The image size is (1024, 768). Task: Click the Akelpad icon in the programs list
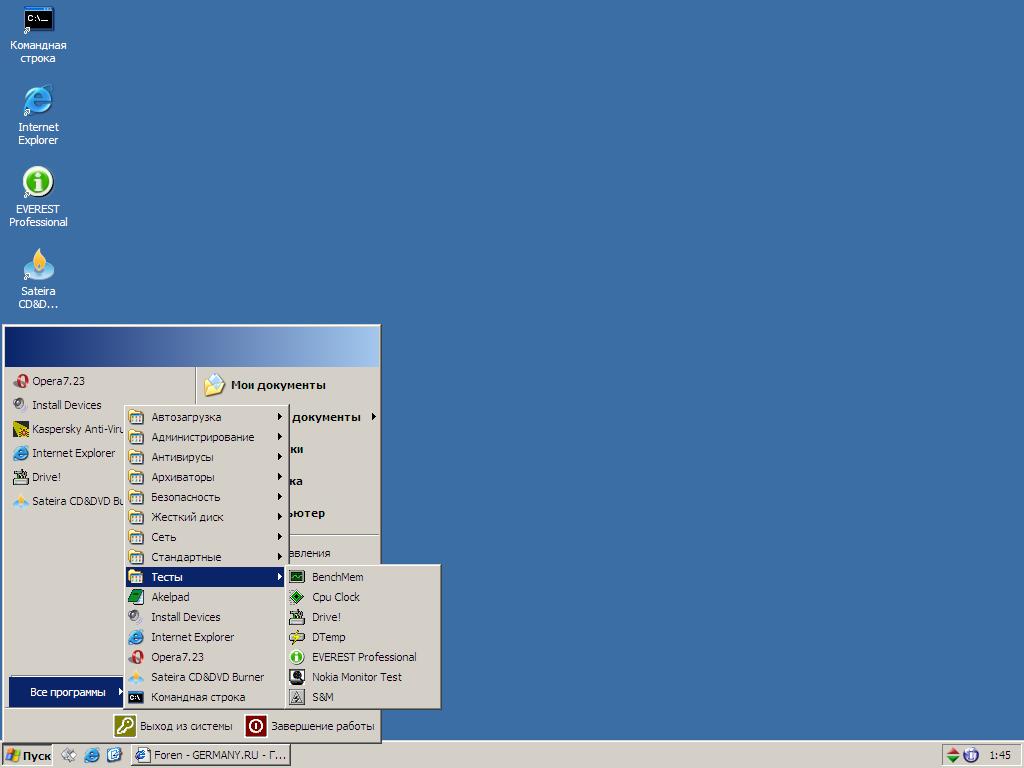136,597
